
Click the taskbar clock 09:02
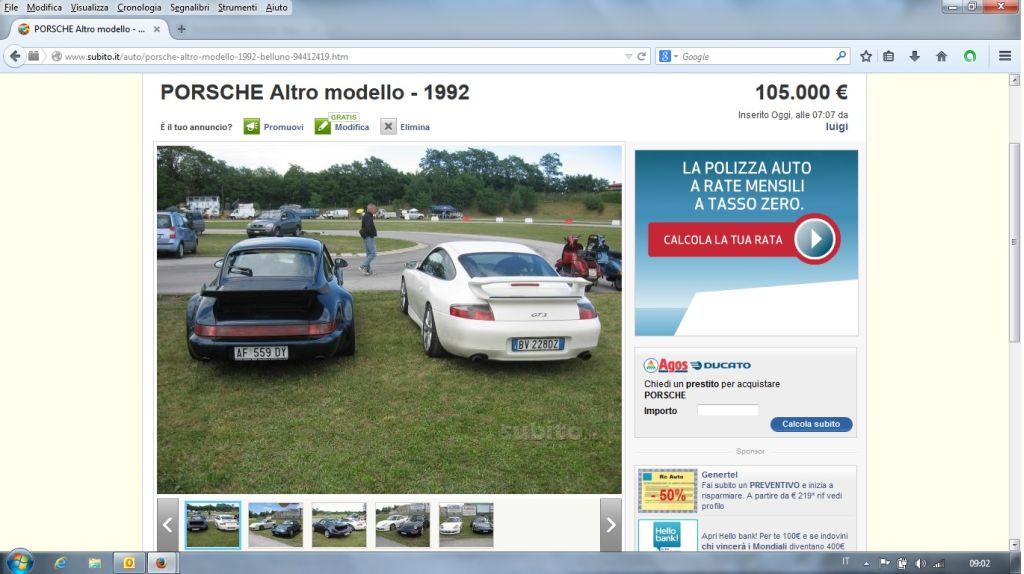(x=980, y=564)
